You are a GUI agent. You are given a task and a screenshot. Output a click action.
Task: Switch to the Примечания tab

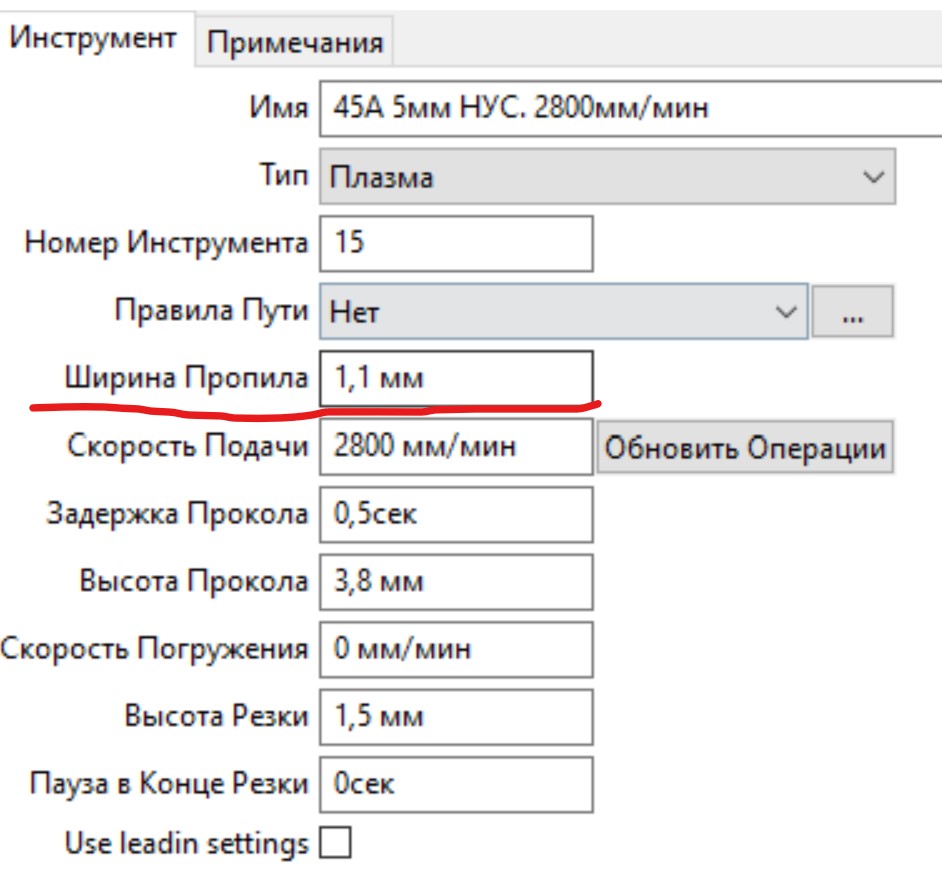click(296, 43)
